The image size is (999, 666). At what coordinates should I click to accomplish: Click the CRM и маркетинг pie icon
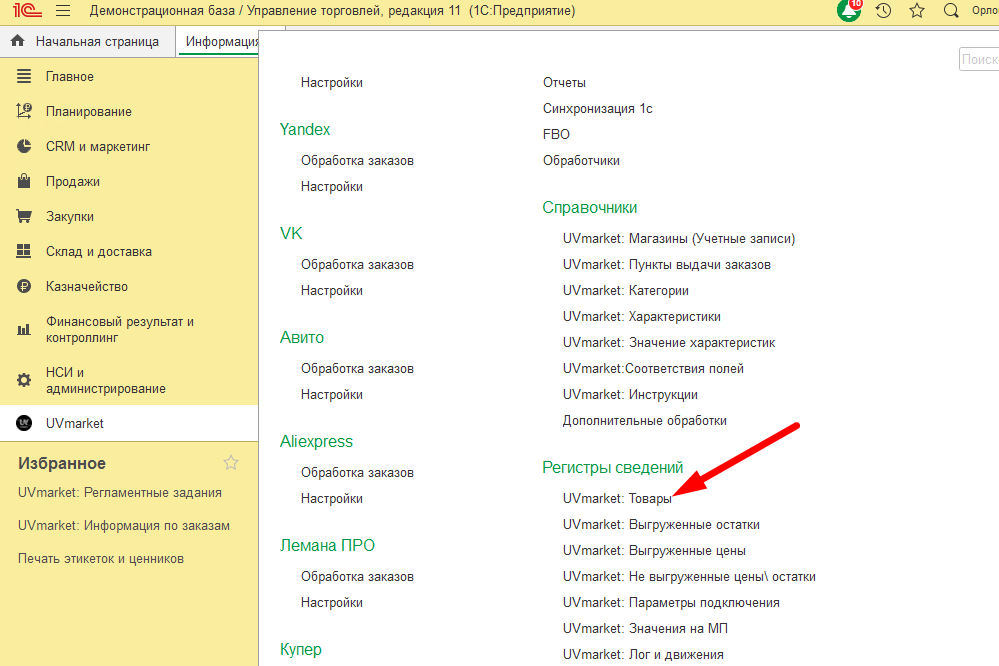tap(24, 146)
